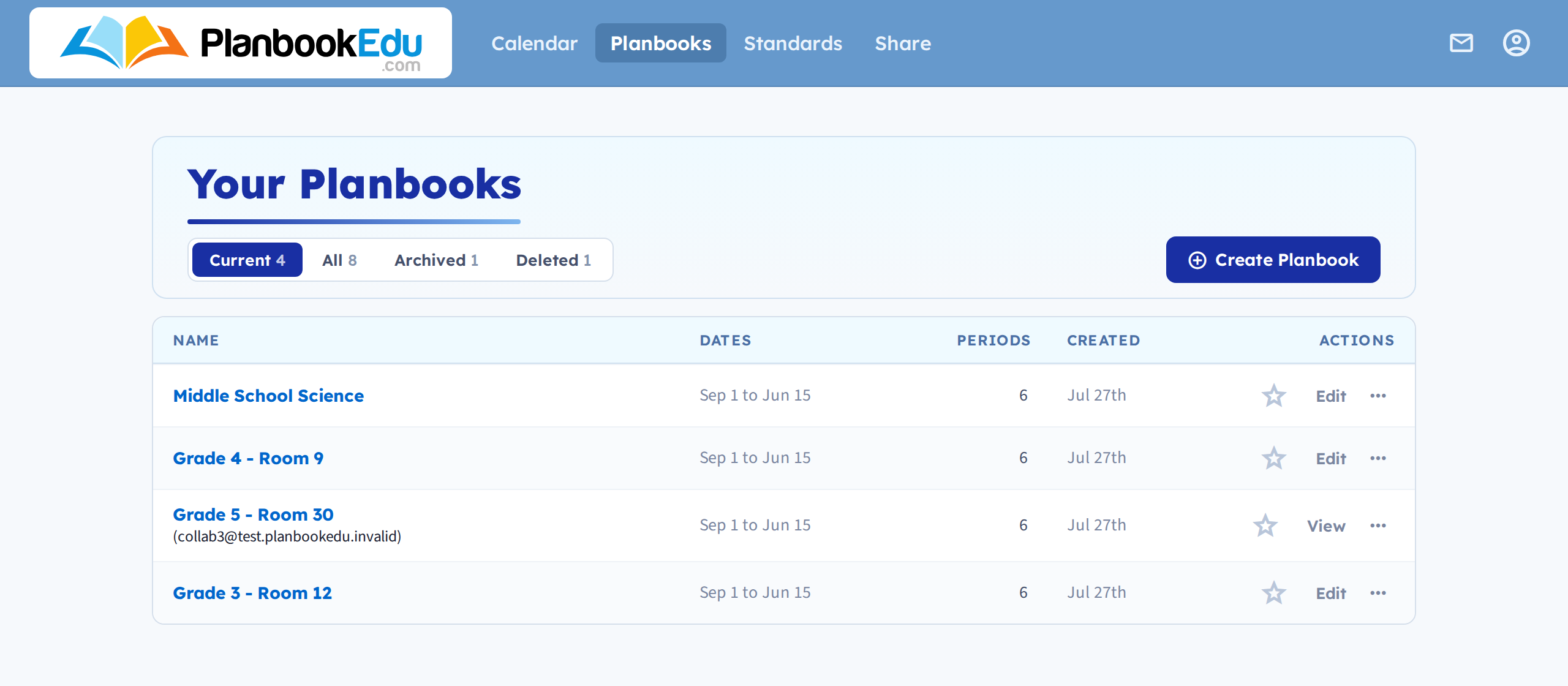Viewport: 1568px width, 686px height.
Task: Click the Create Planbook button
Action: 1273,260
